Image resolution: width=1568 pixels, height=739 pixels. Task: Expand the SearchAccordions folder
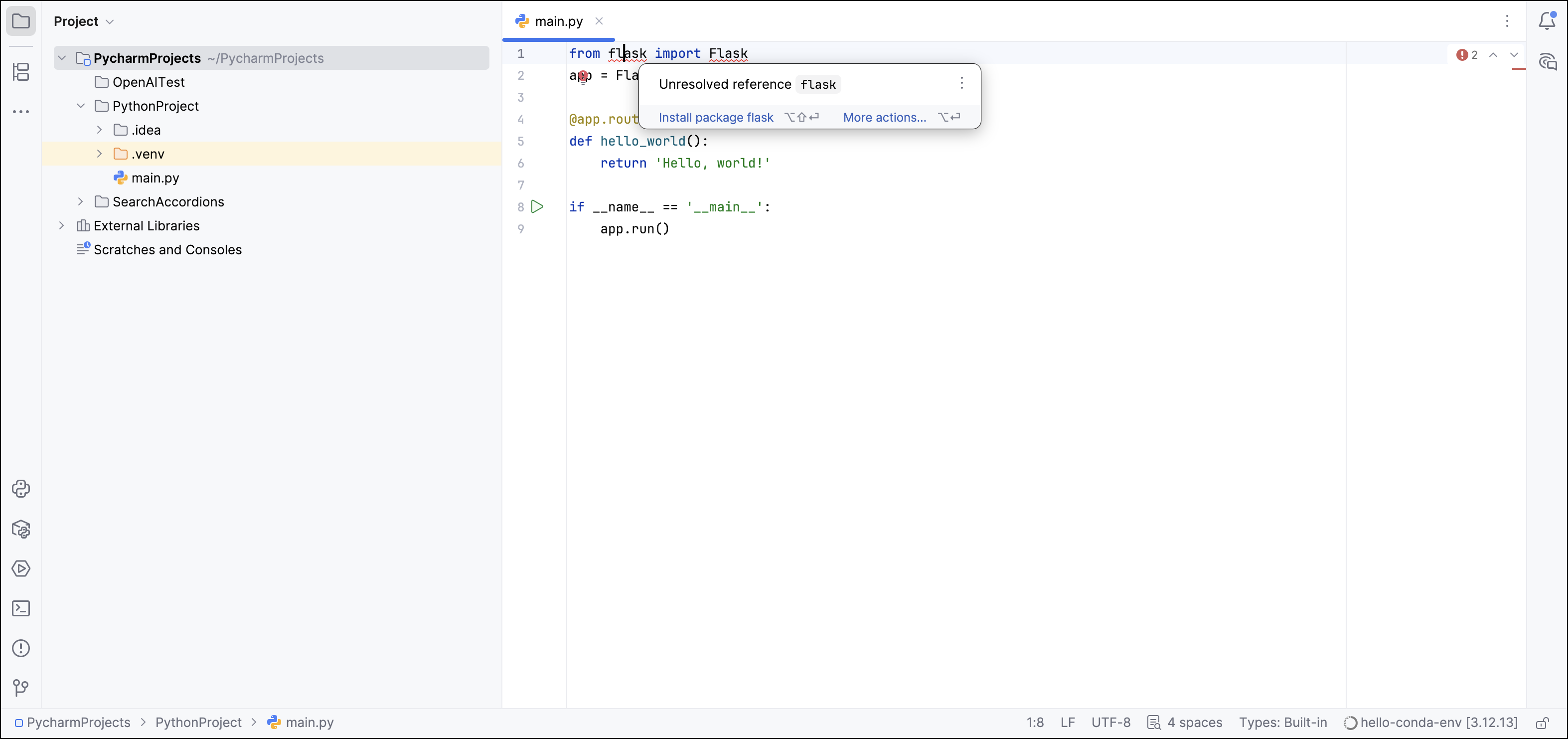pyautogui.click(x=80, y=201)
